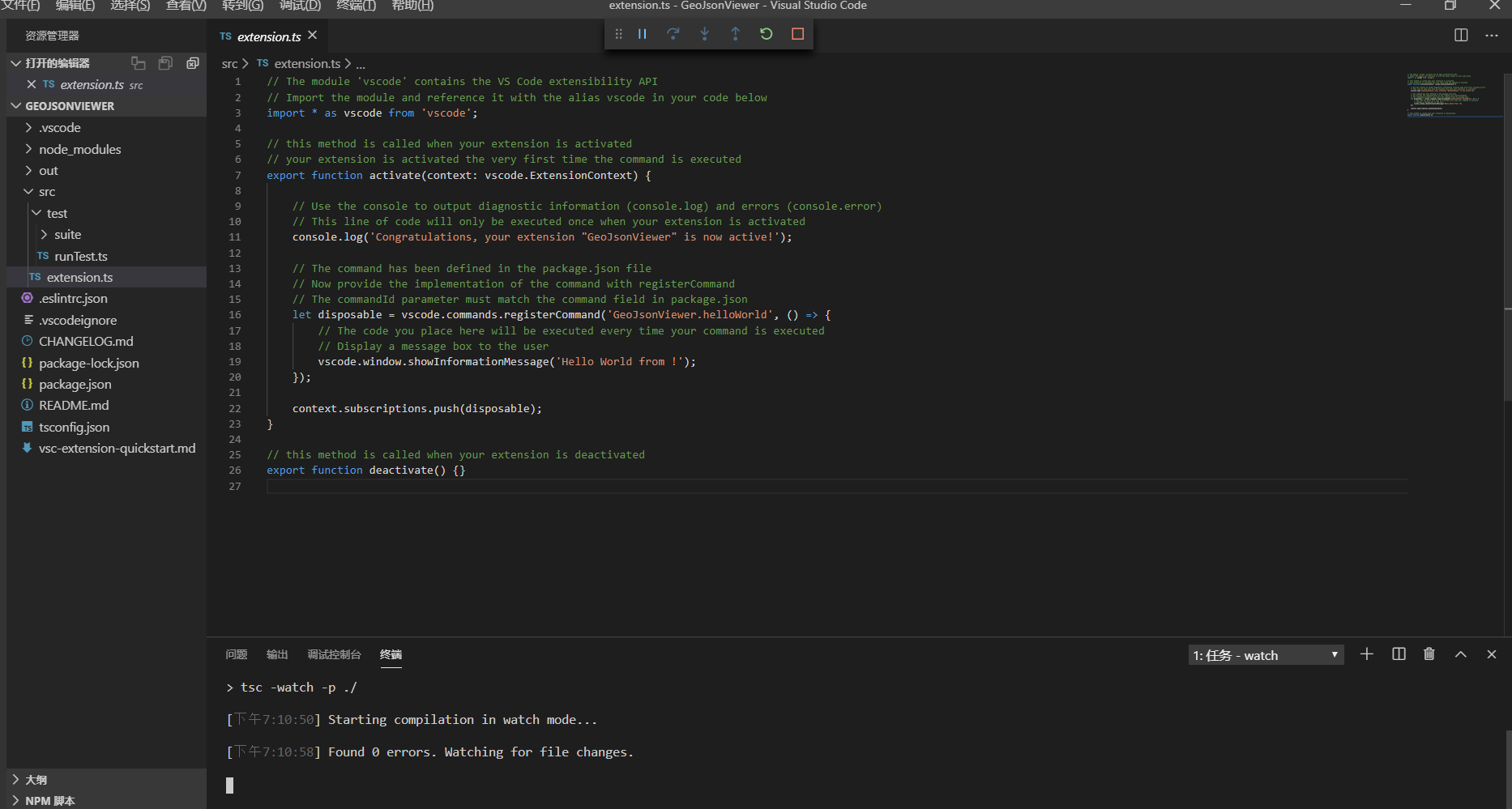Delete the current terminal with trash icon
This screenshot has height=809, width=1512.
(x=1429, y=654)
